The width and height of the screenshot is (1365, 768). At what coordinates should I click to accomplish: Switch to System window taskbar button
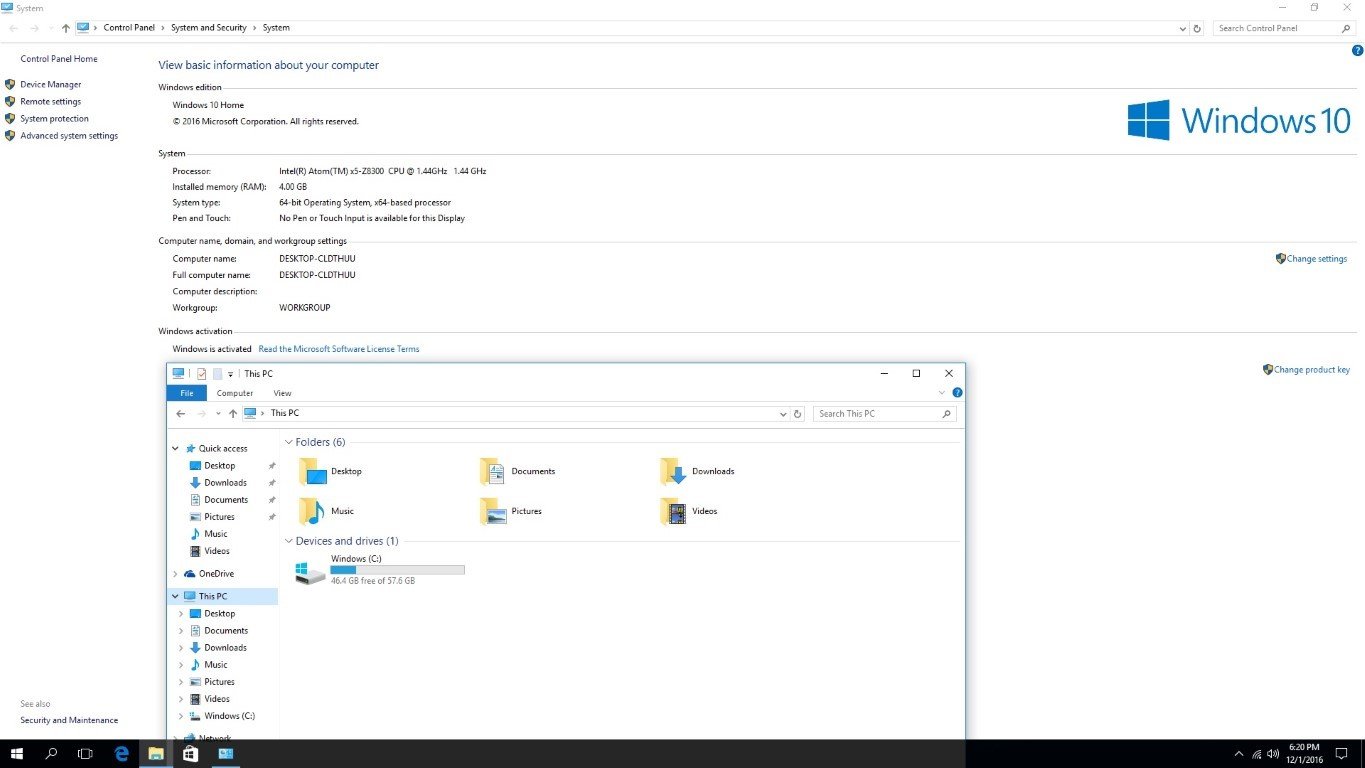coord(226,753)
